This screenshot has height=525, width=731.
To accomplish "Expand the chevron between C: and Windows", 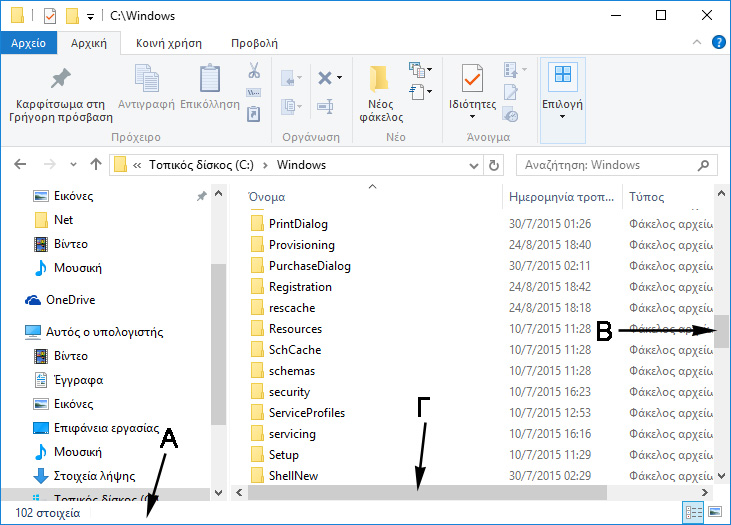I will (x=265, y=165).
